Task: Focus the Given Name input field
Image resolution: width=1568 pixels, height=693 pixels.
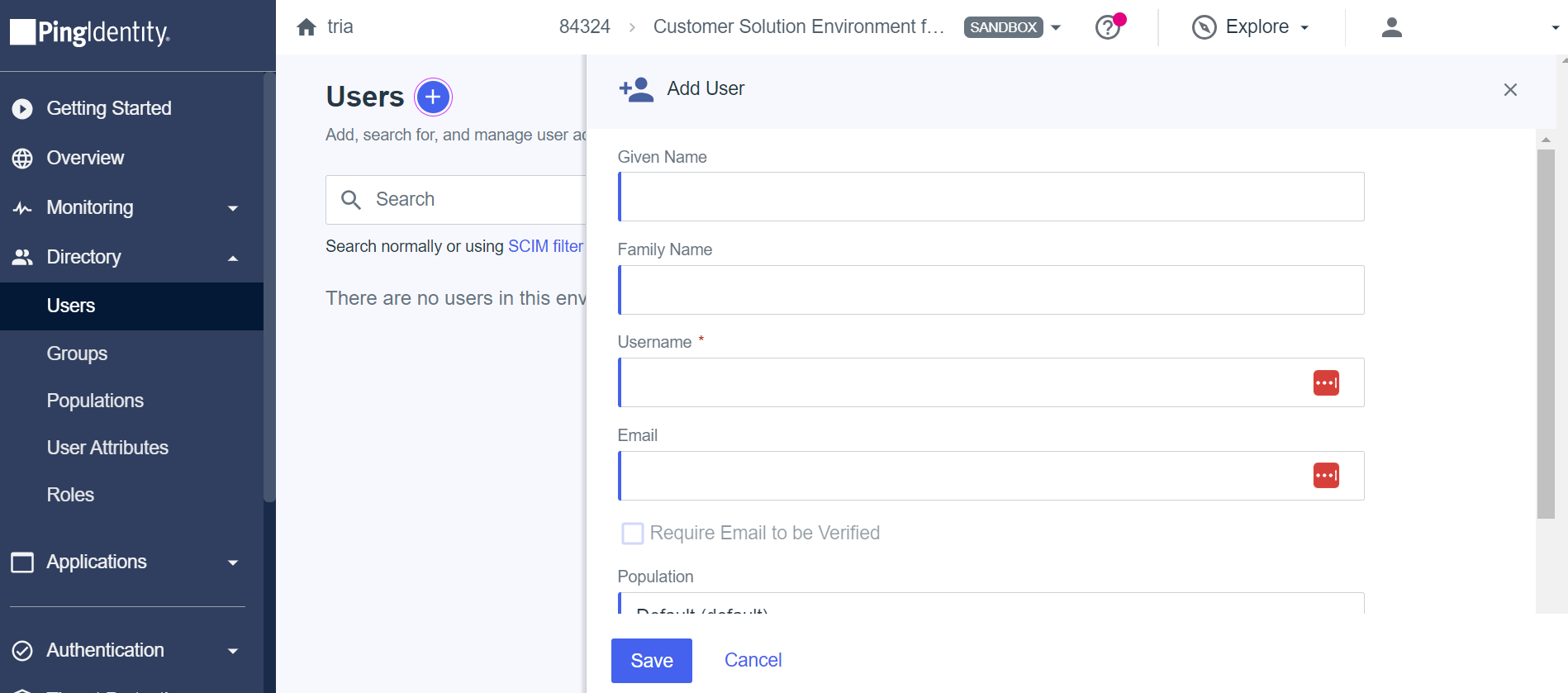Action: [991, 197]
